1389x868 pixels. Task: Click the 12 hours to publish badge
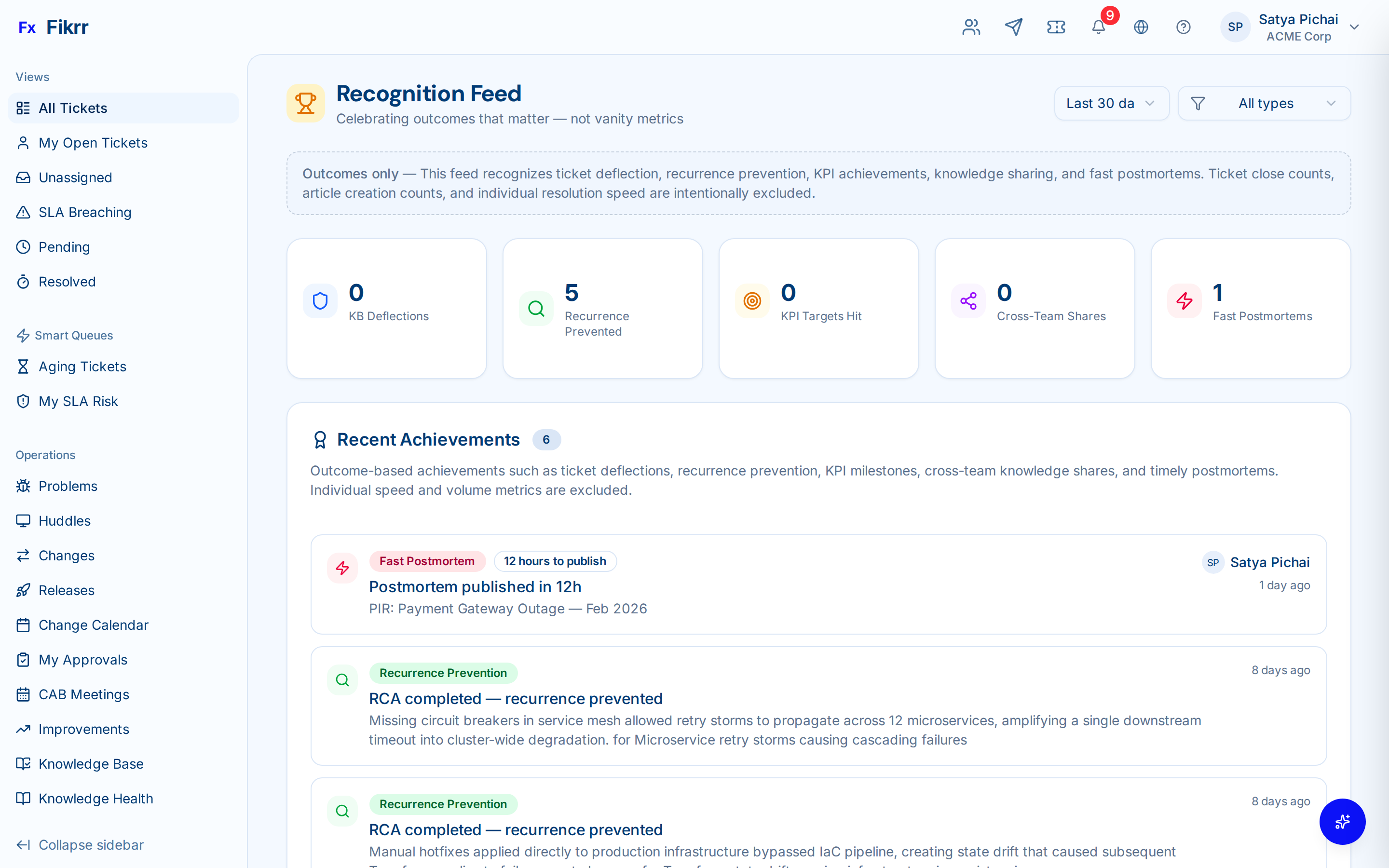coord(555,561)
